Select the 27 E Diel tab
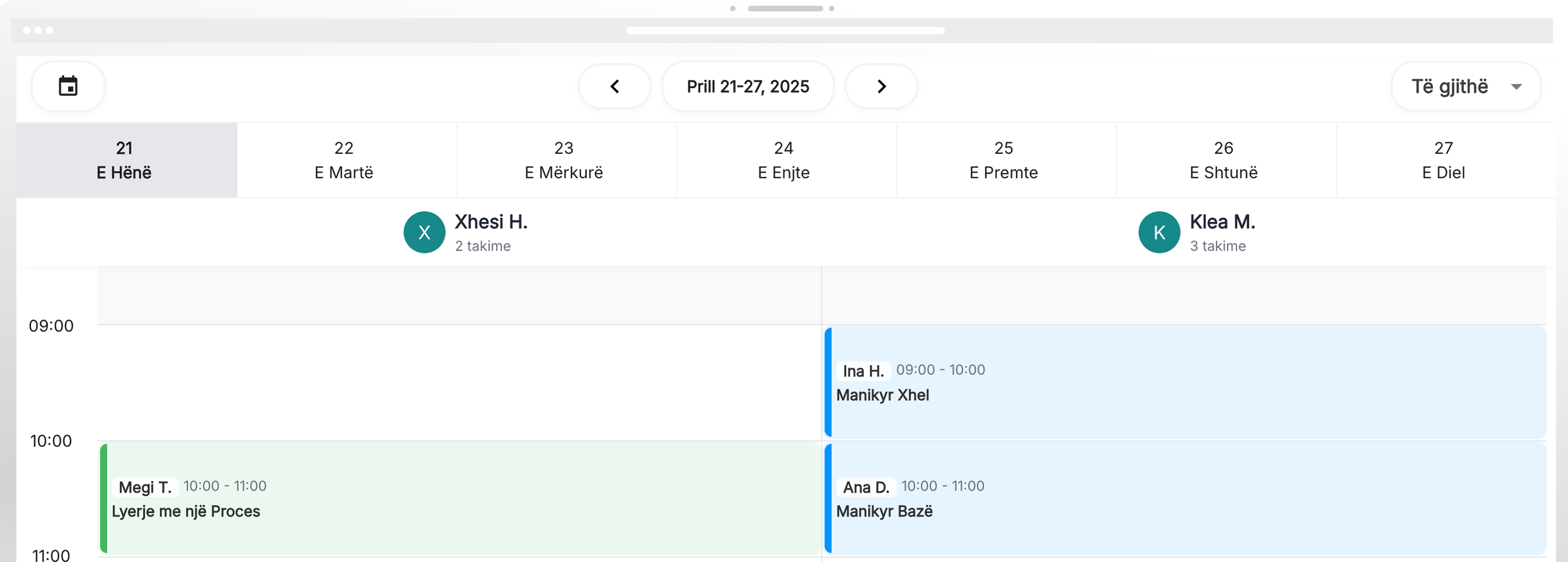 pyautogui.click(x=1443, y=161)
